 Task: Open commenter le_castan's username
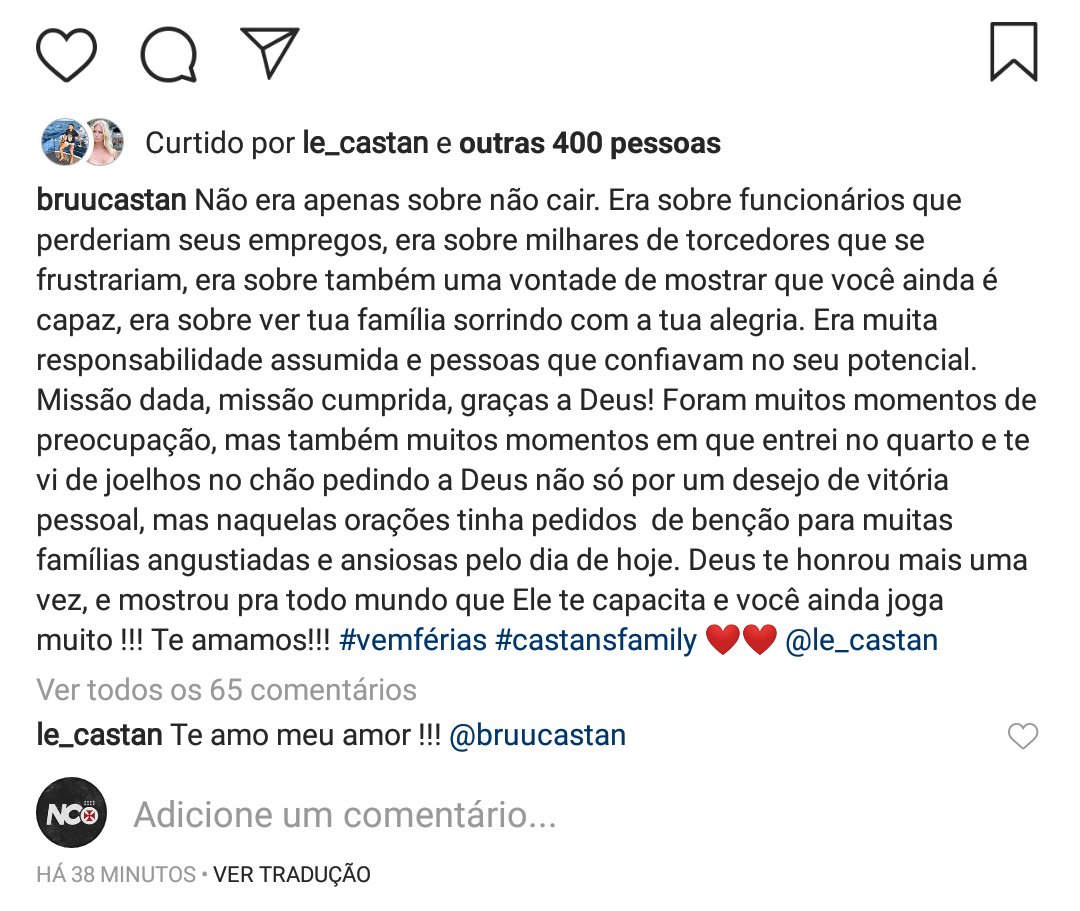[x=99, y=736]
